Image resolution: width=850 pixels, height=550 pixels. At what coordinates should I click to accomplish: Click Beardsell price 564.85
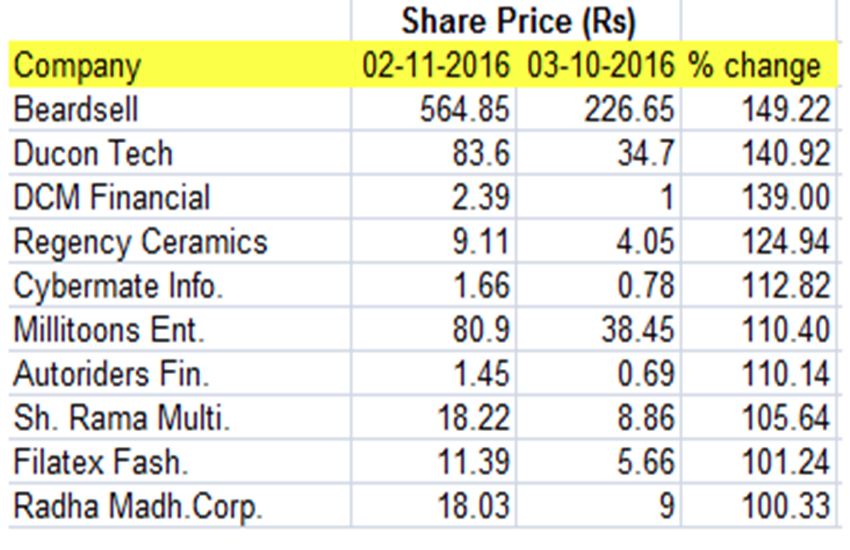pos(465,109)
